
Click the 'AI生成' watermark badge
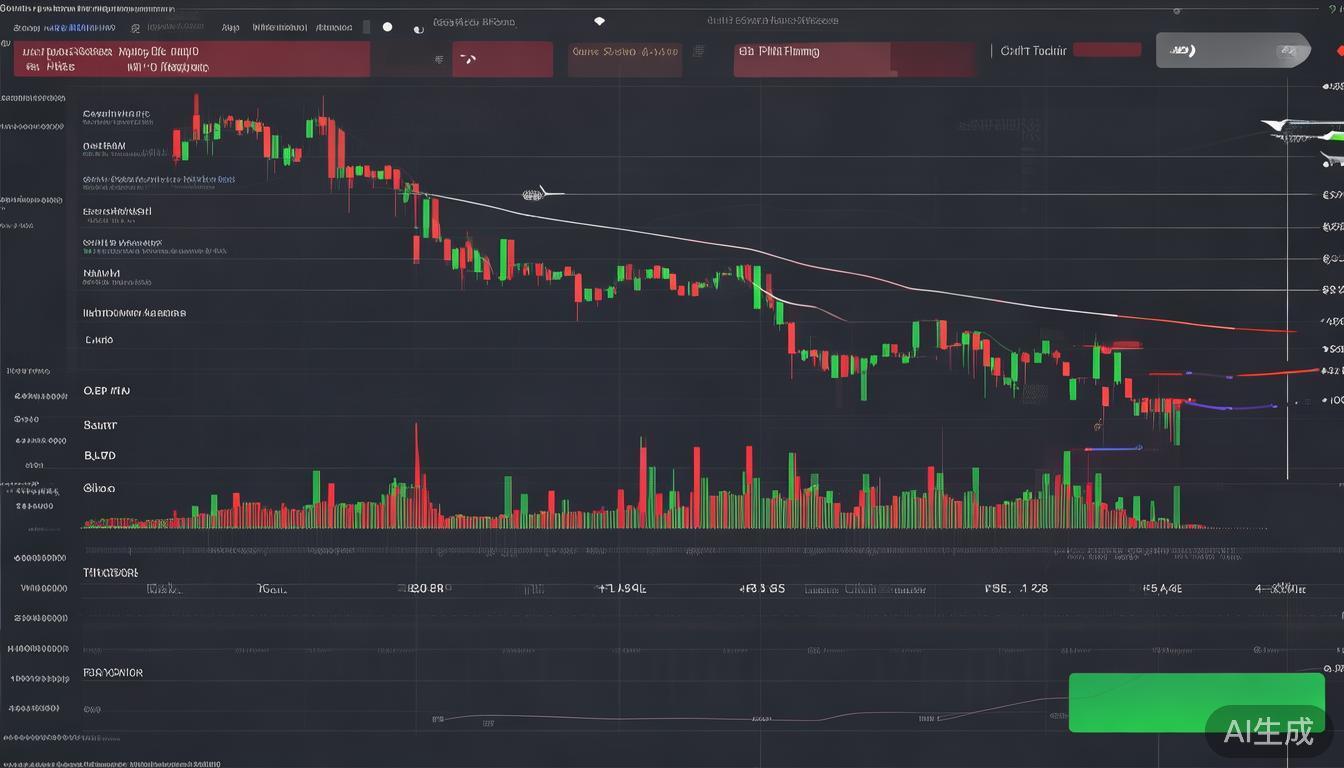1270,731
